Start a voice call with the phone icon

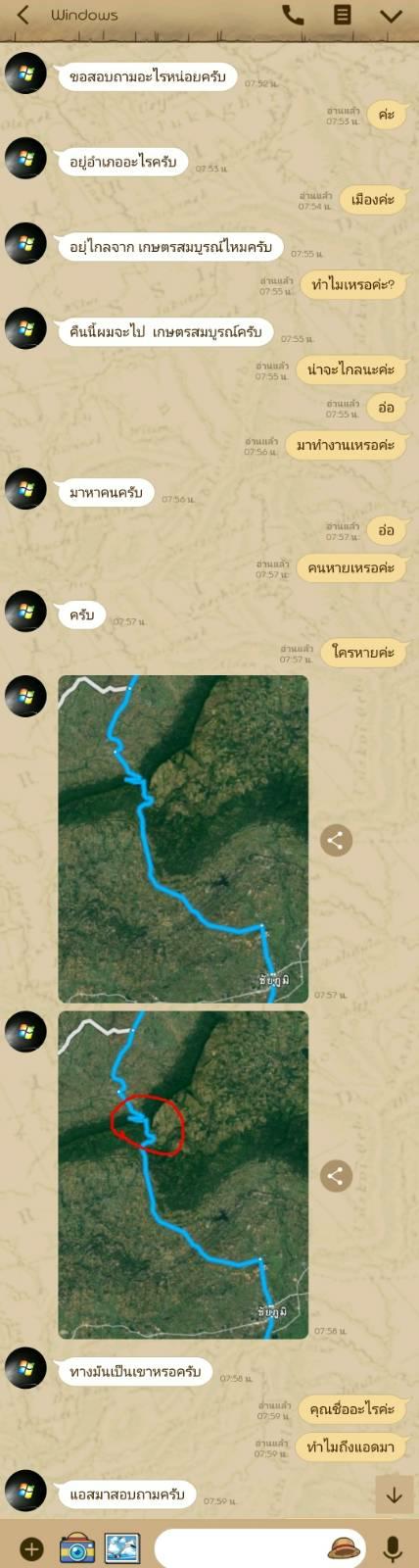pos(293,15)
